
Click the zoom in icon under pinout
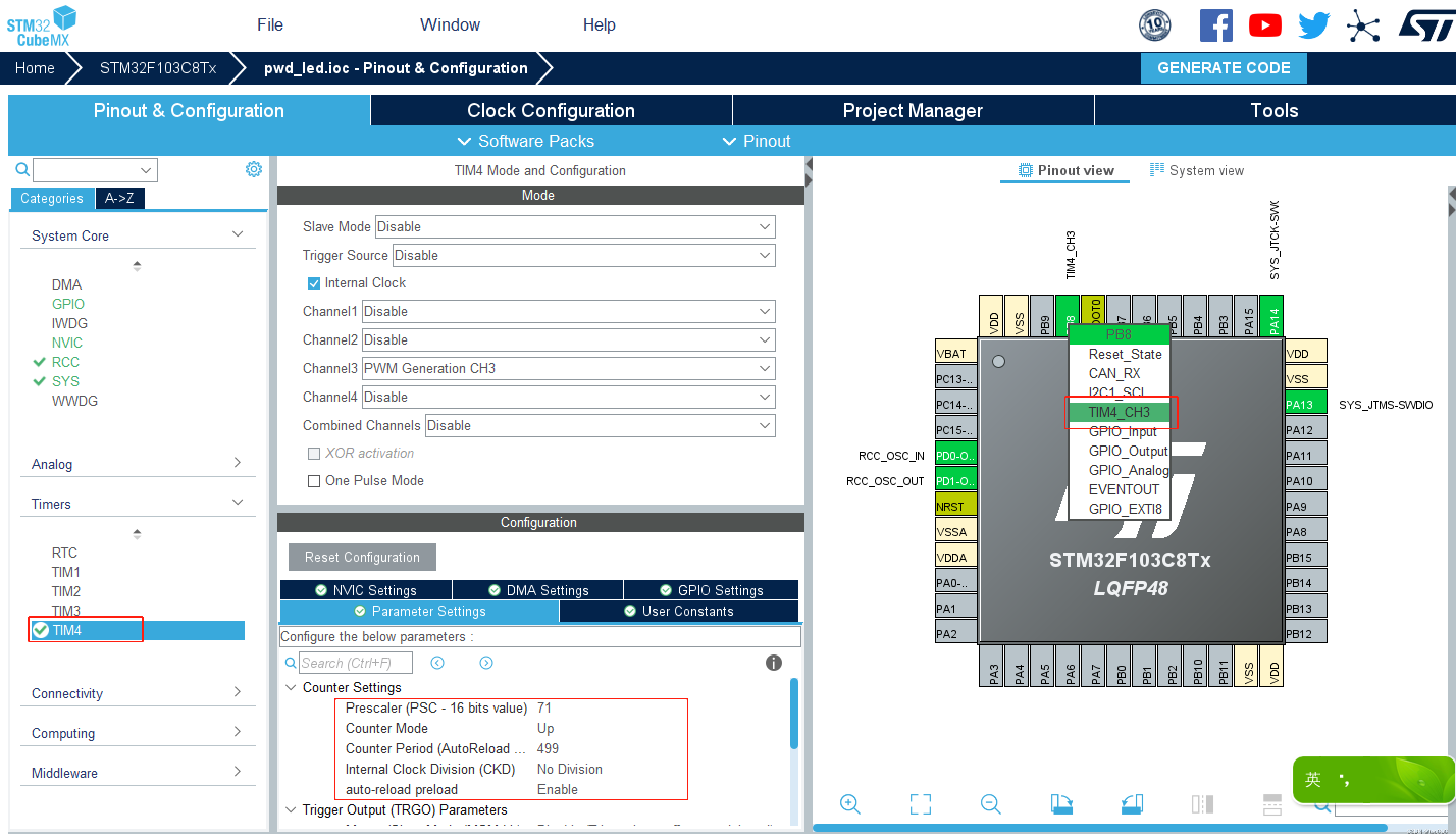tap(849, 803)
